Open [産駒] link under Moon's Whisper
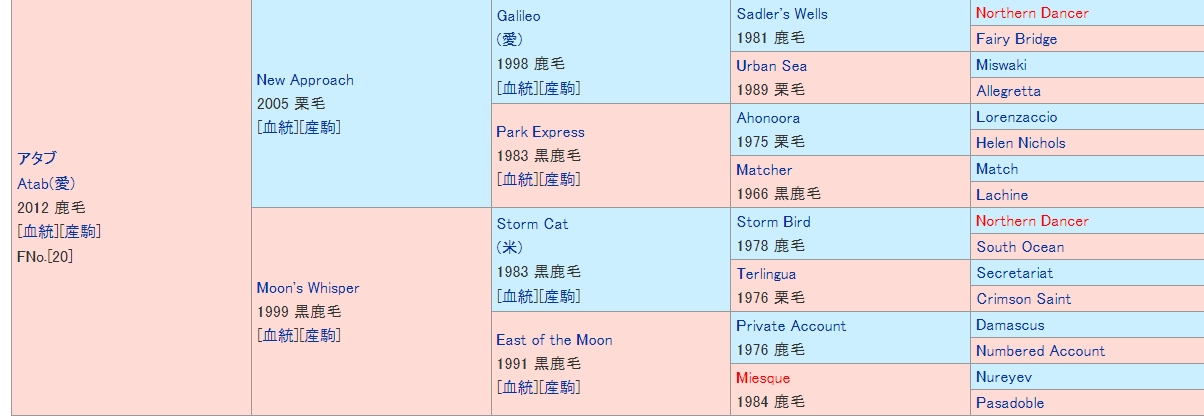 point(320,335)
